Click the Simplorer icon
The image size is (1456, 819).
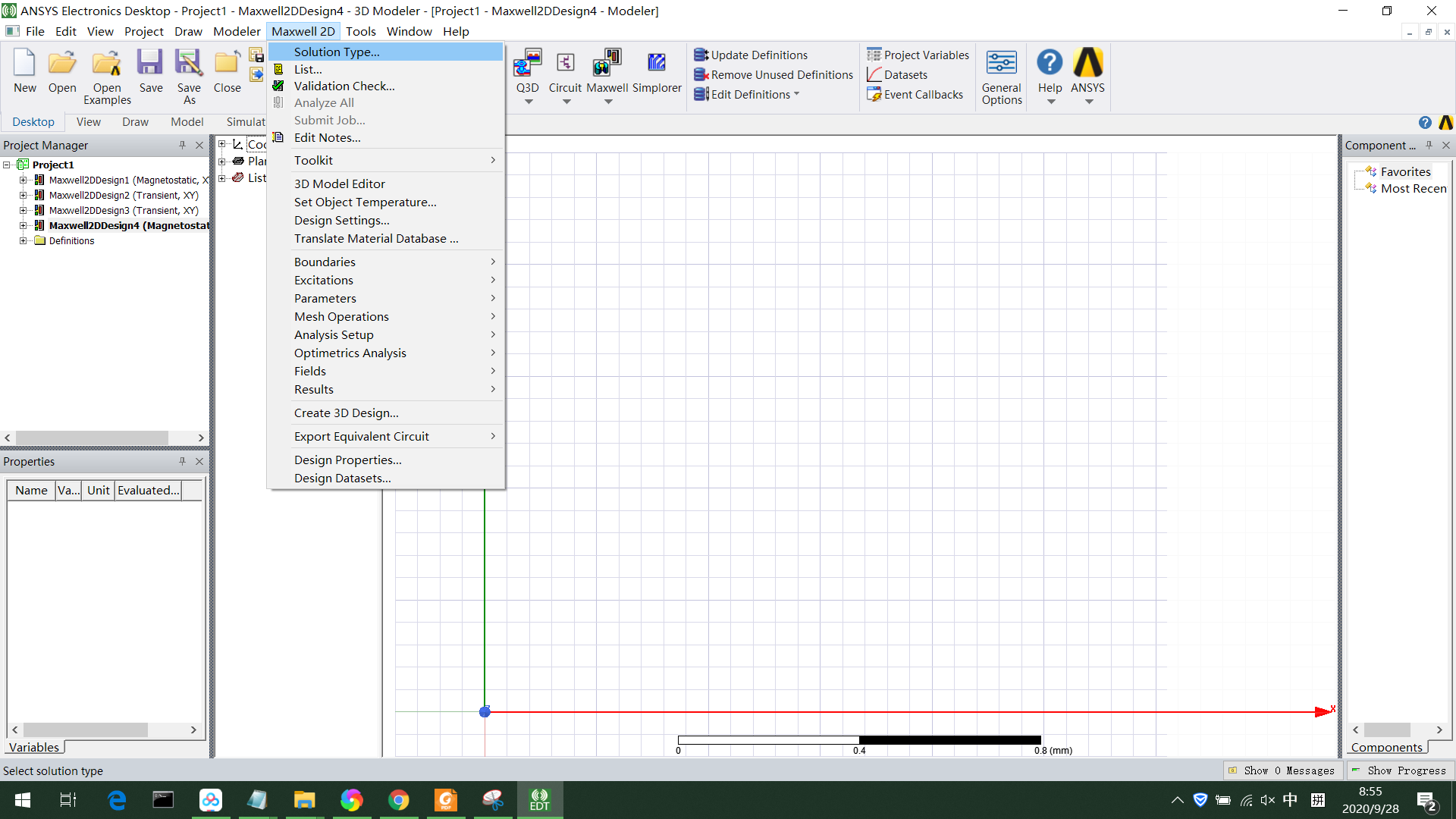pyautogui.click(x=656, y=62)
